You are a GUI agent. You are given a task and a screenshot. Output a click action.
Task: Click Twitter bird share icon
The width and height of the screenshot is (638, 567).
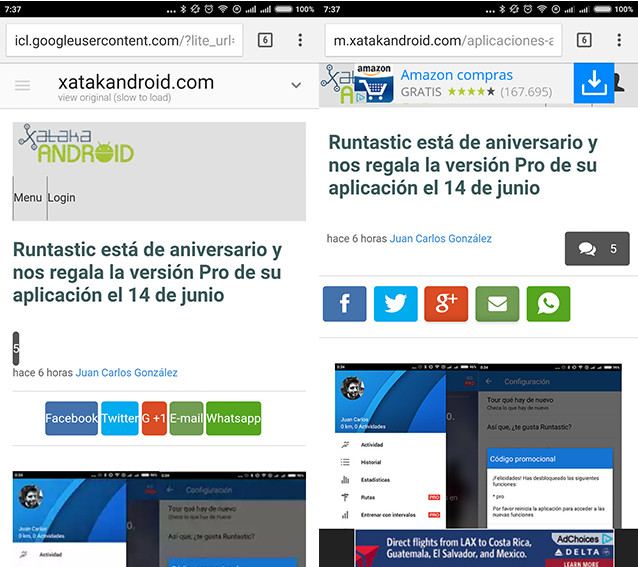(x=395, y=304)
